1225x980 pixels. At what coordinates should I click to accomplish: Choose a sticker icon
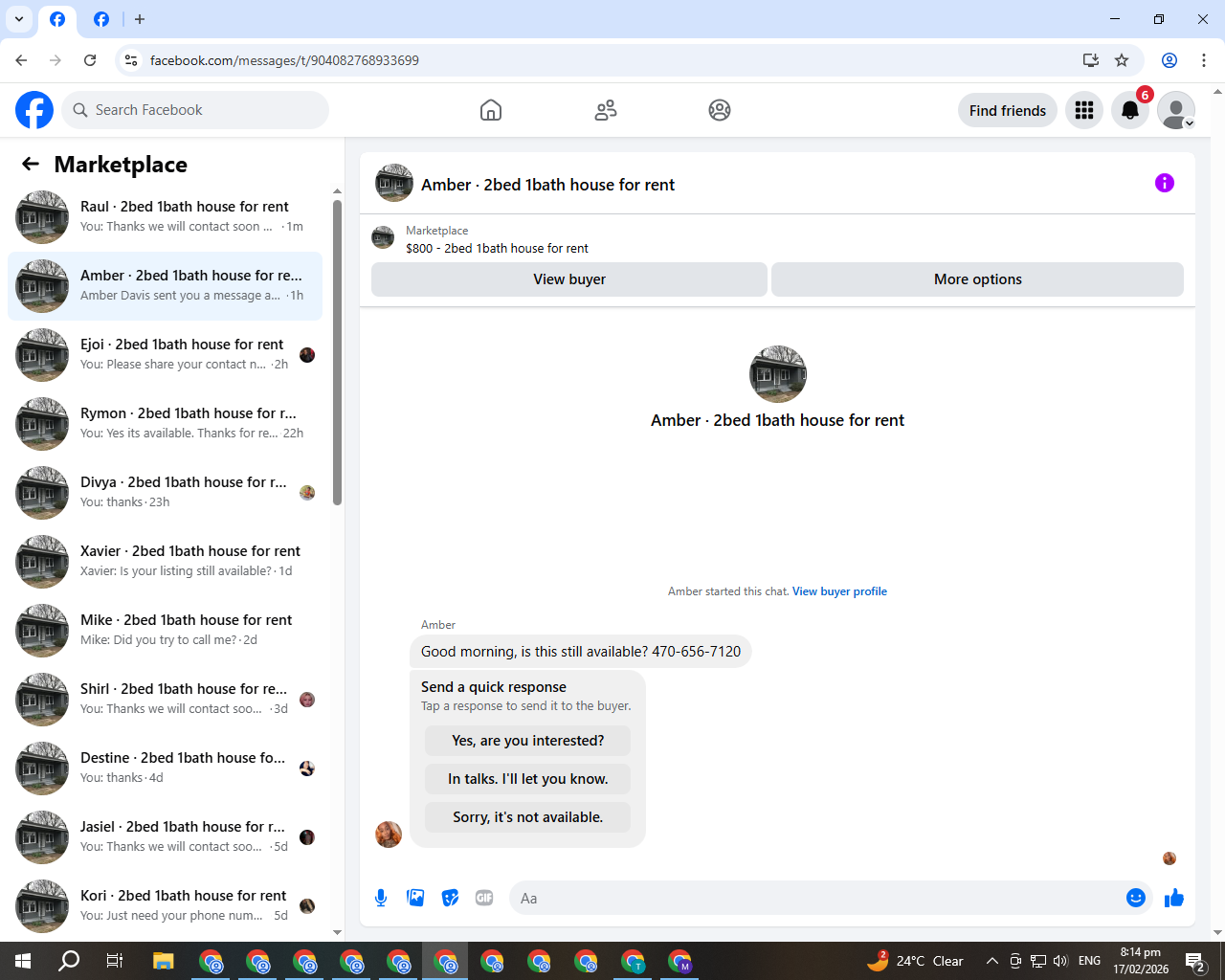tap(450, 898)
